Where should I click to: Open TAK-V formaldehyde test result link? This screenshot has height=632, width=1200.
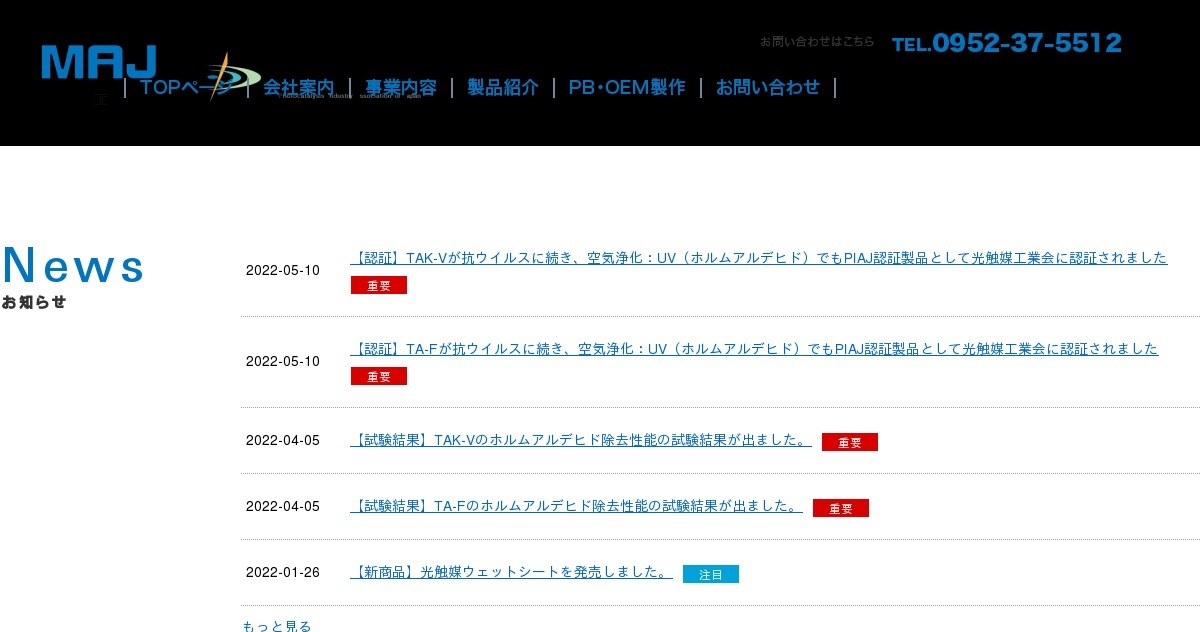[x=581, y=440]
